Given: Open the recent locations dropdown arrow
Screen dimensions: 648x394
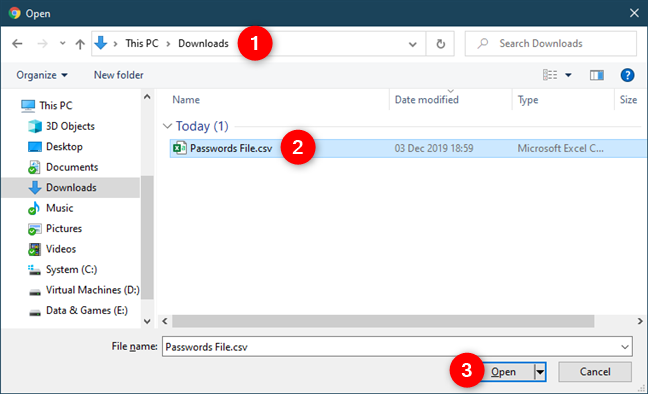Looking at the screenshot, I should [x=62, y=43].
